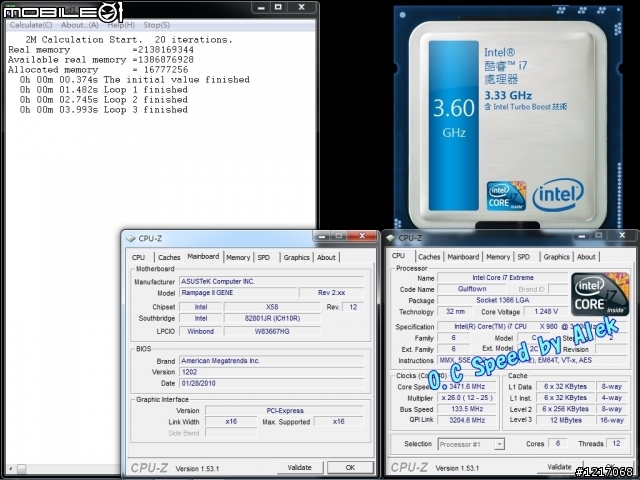Click Bus Speed 133.5 MHz value
This screenshot has width=640, height=480.
coord(467,409)
